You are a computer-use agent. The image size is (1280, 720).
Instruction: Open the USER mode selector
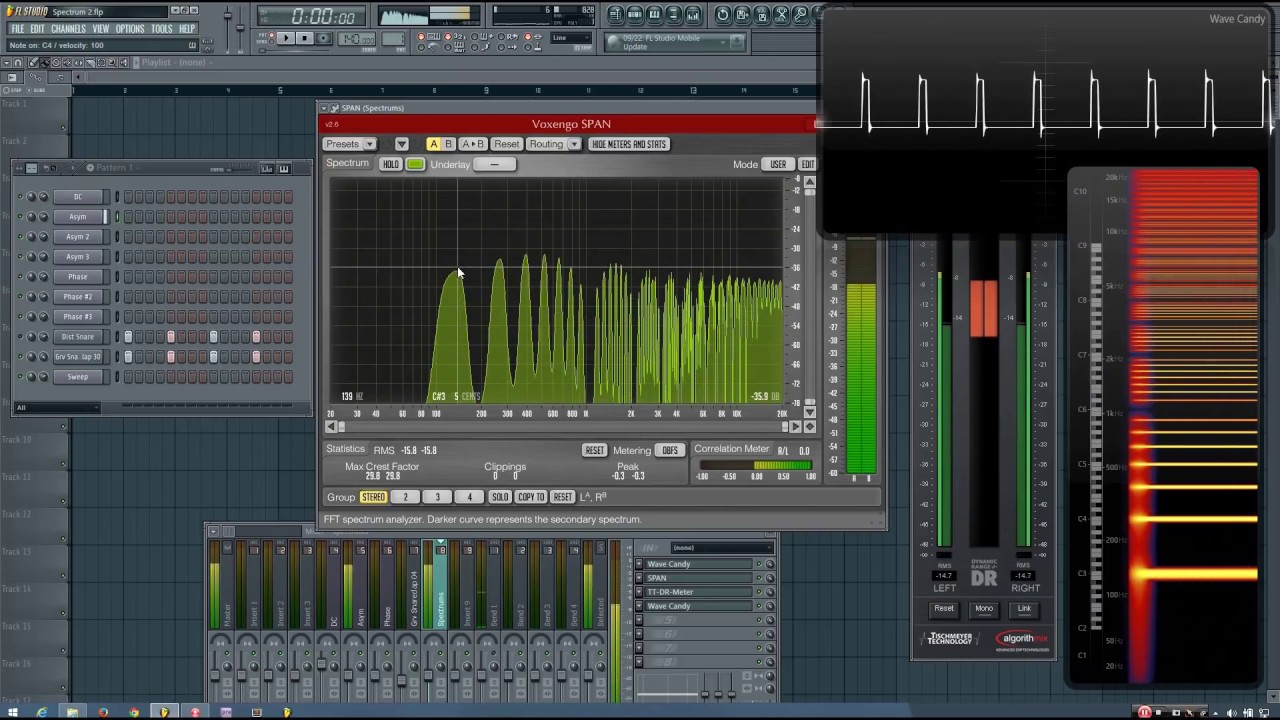pos(778,164)
